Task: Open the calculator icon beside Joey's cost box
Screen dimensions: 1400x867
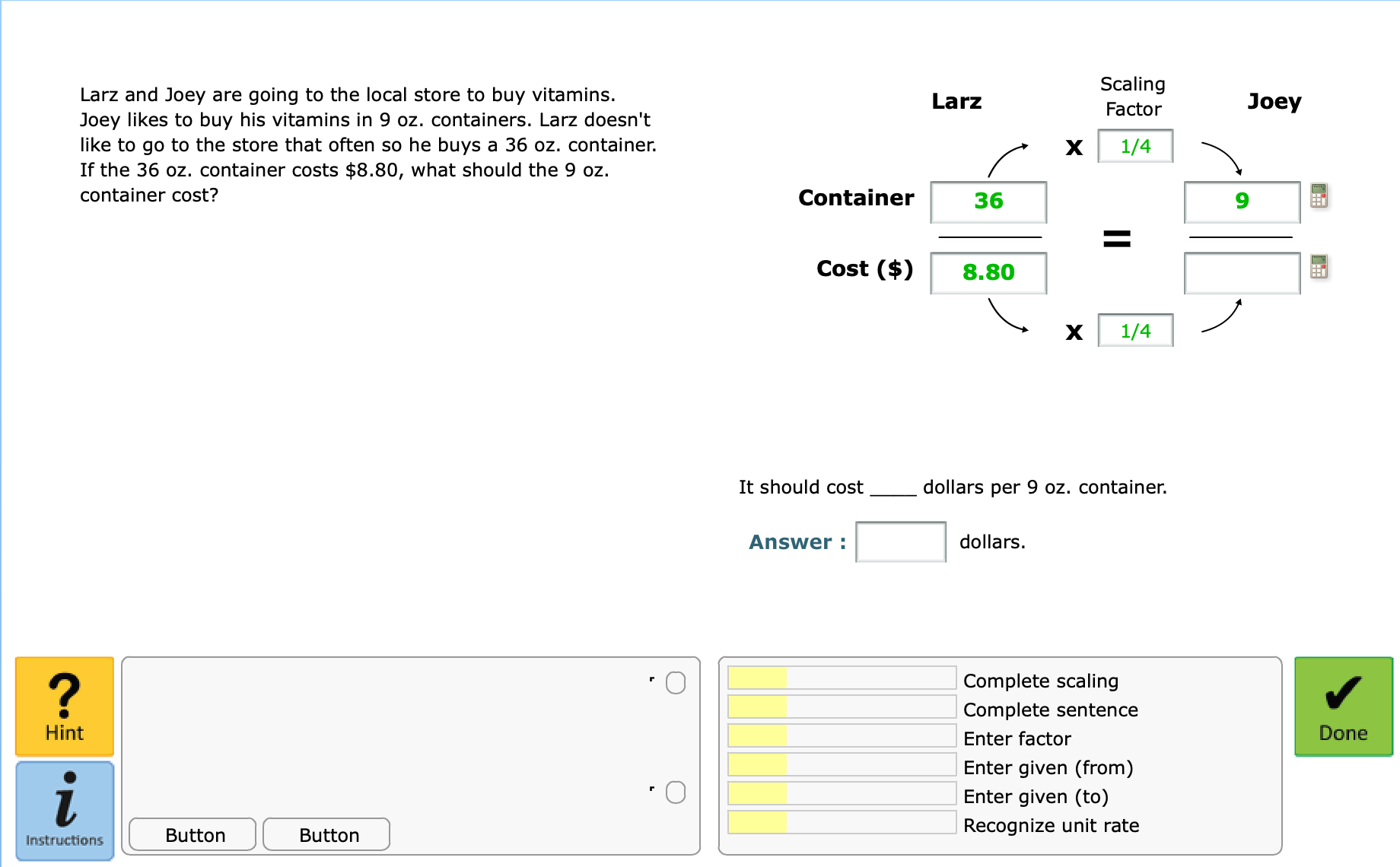Action: [1319, 267]
